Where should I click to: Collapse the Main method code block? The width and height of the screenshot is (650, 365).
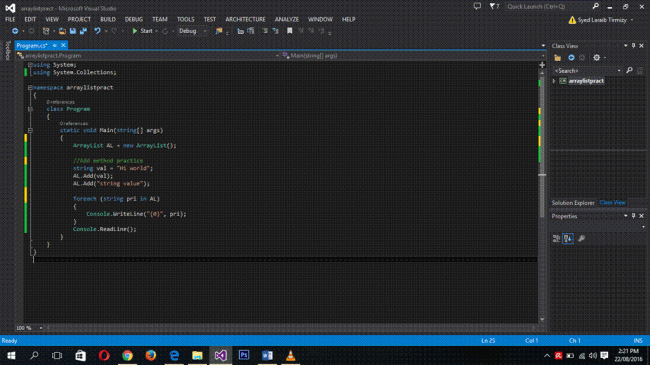pyautogui.click(x=30, y=130)
